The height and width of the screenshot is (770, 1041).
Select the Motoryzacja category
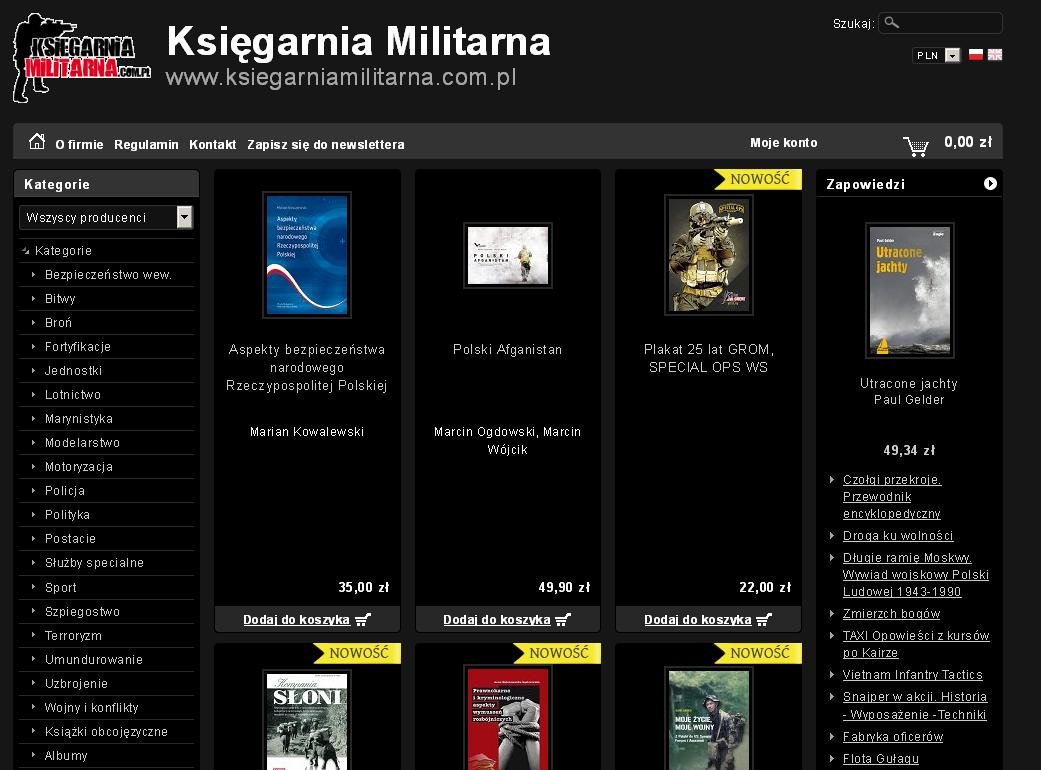pos(78,467)
